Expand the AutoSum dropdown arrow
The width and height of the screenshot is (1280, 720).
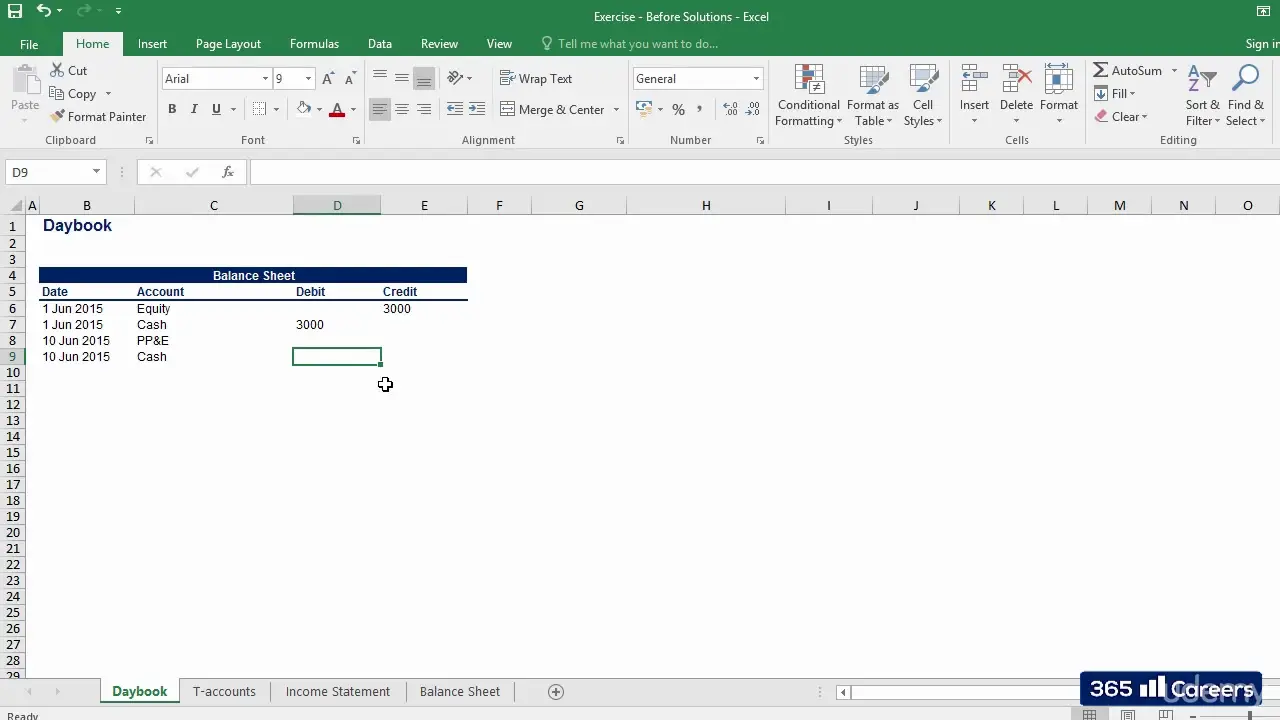click(x=1174, y=71)
